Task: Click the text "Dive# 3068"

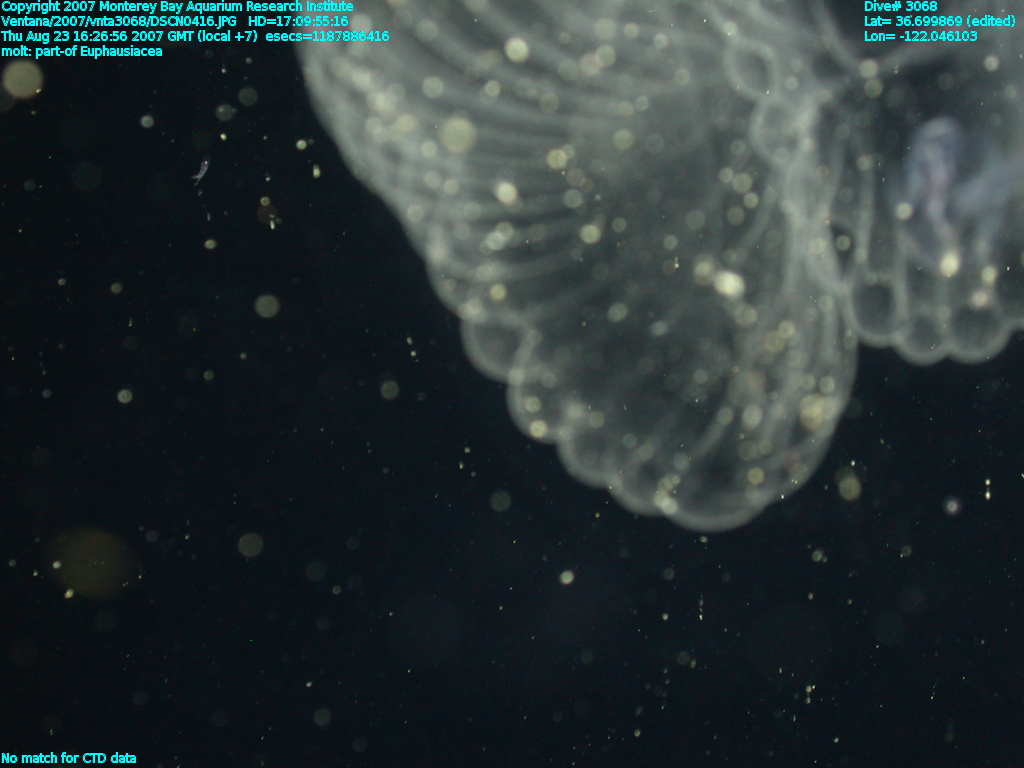Action: pos(901,7)
